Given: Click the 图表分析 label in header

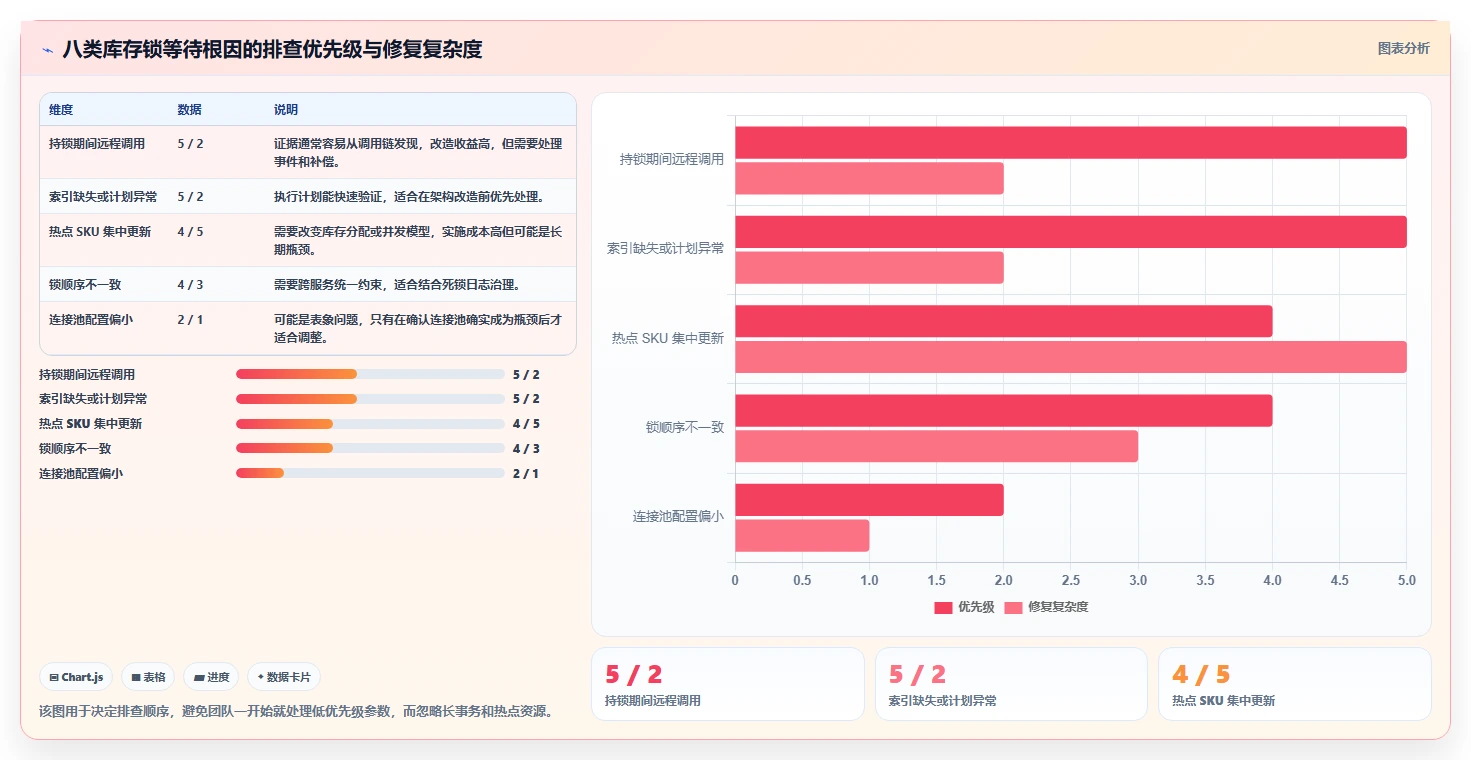Looking at the screenshot, I should tap(1403, 48).
